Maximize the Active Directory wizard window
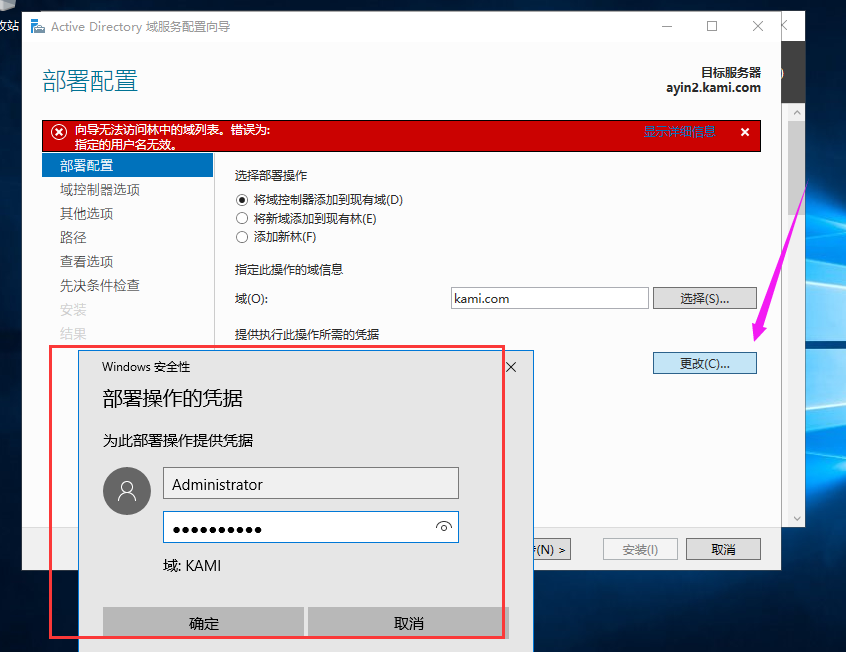Image resolution: width=846 pixels, height=652 pixels. [712, 26]
